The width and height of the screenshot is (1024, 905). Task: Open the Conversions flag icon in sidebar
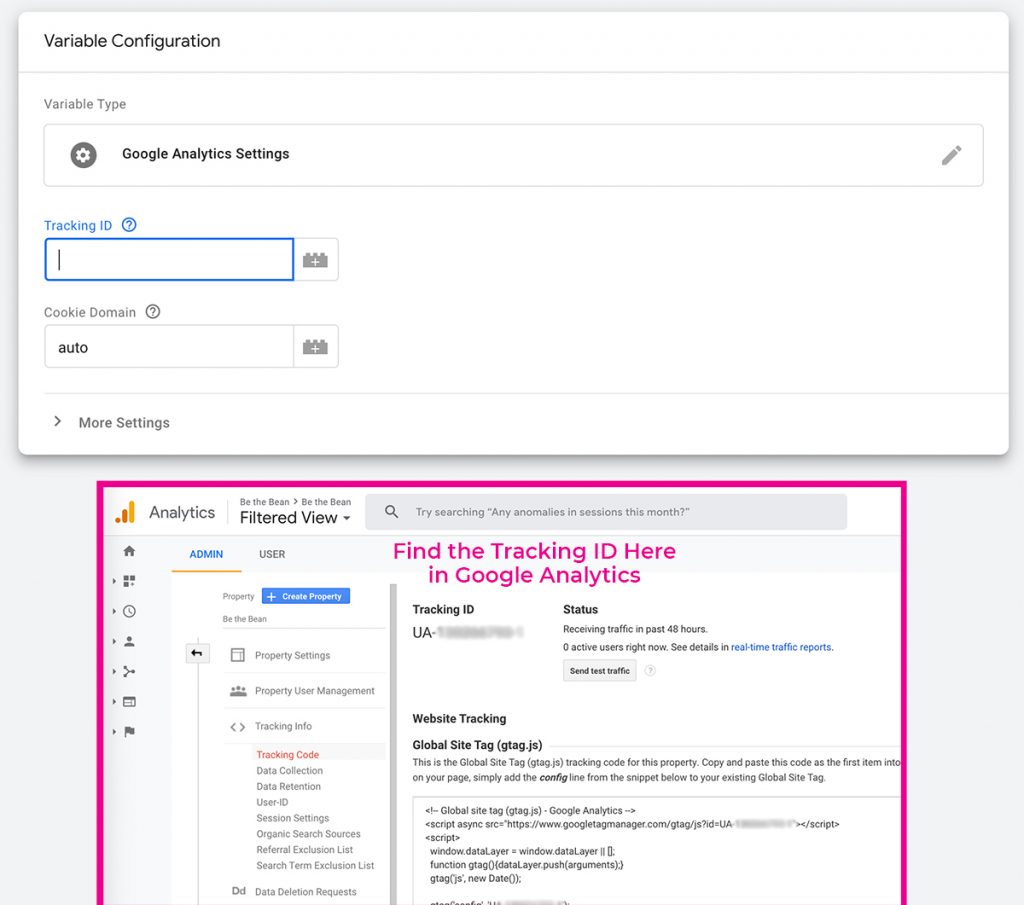point(129,731)
